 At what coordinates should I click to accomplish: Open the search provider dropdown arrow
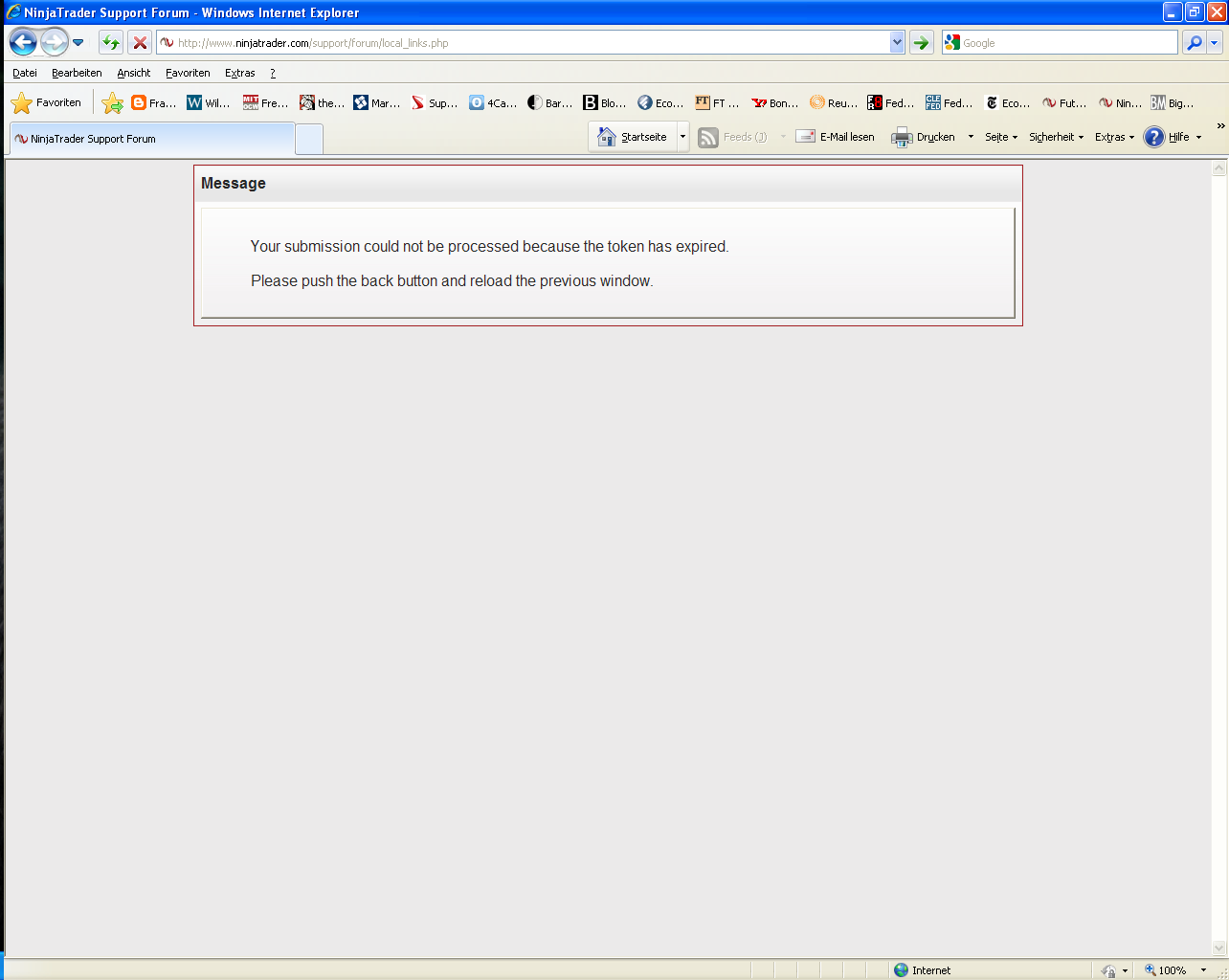(1215, 42)
